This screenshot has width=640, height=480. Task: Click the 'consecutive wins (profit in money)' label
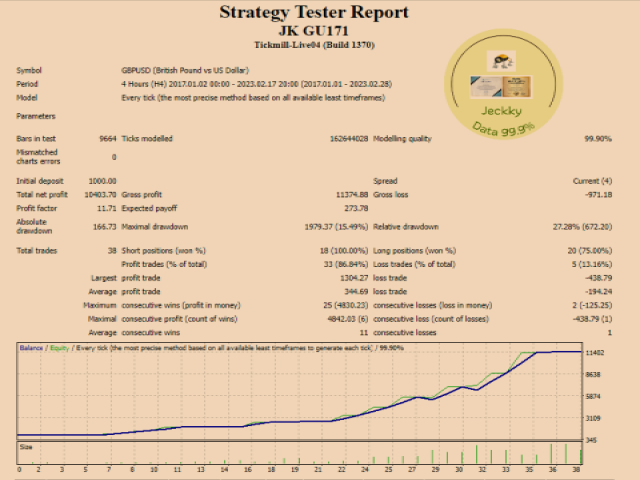[x=181, y=305]
